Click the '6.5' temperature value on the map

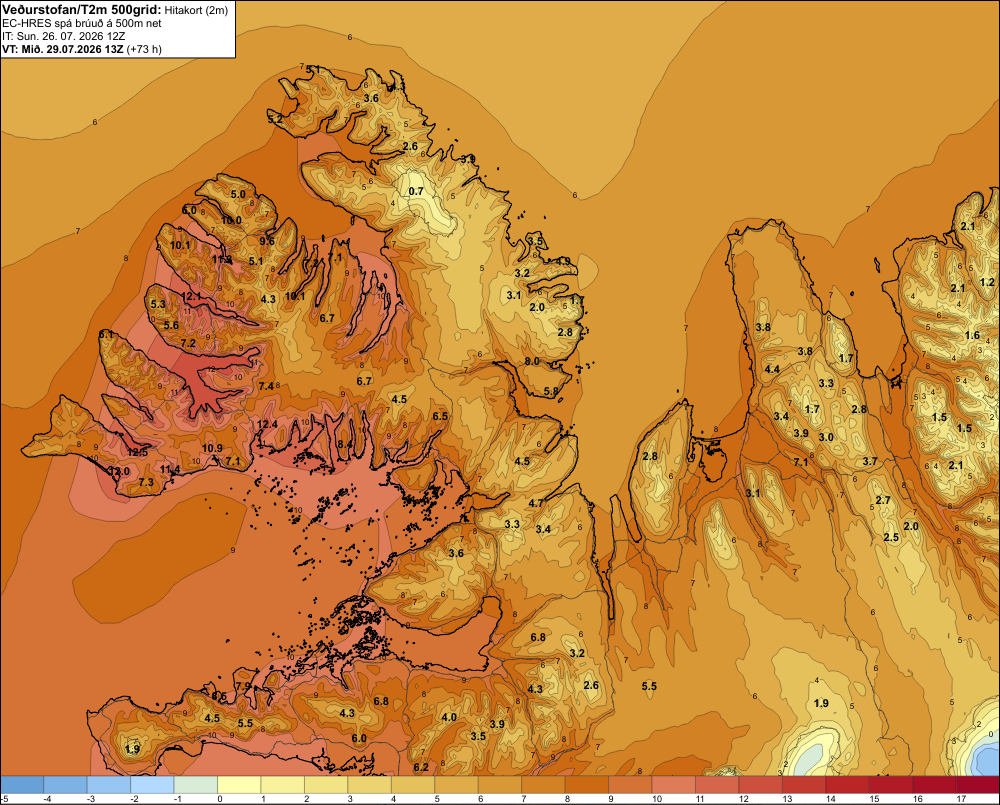coord(440,417)
